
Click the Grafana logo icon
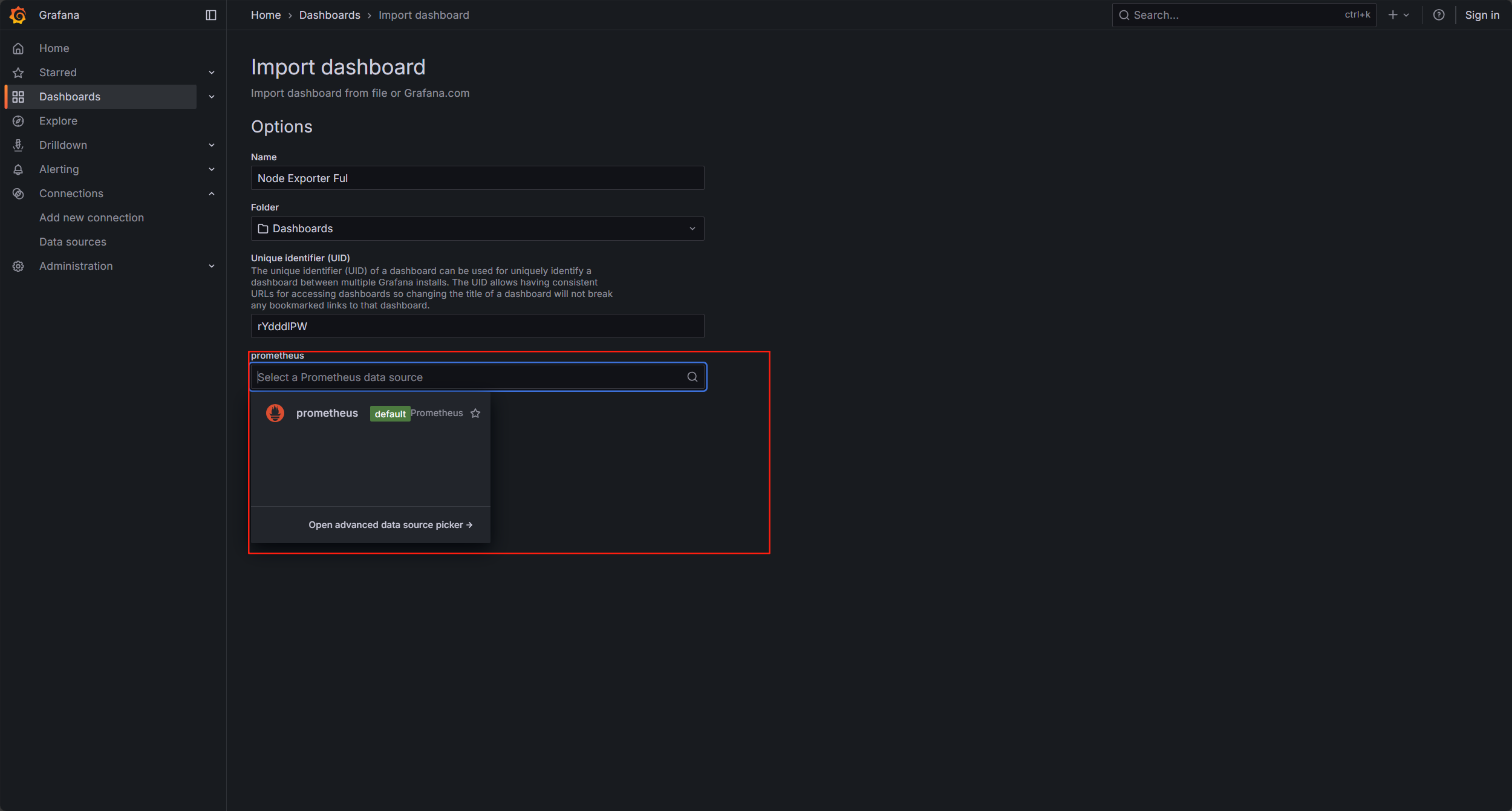coord(18,15)
